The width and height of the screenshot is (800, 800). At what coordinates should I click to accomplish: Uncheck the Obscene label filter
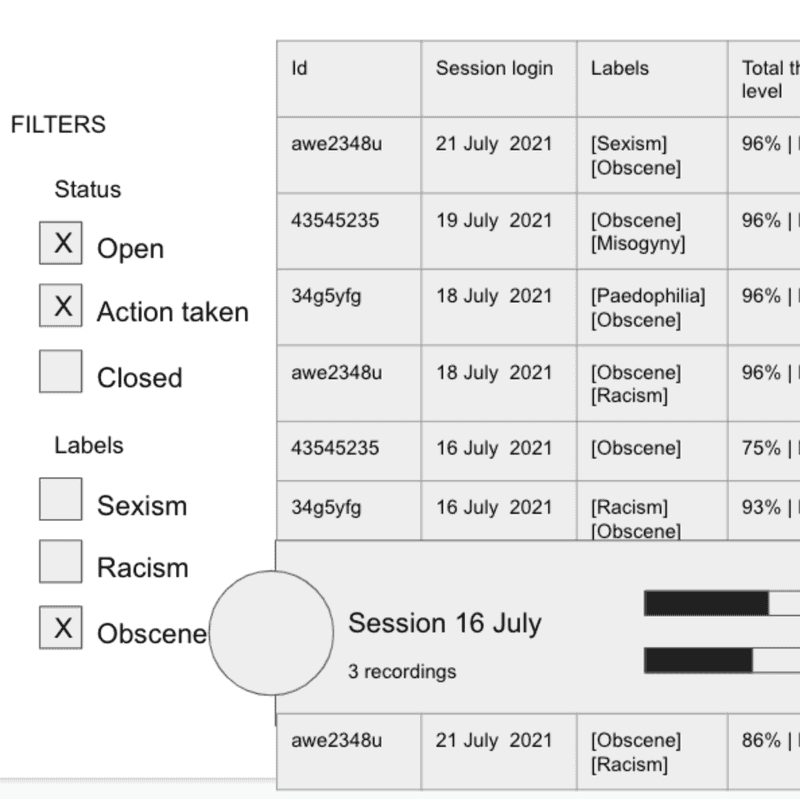click(61, 628)
